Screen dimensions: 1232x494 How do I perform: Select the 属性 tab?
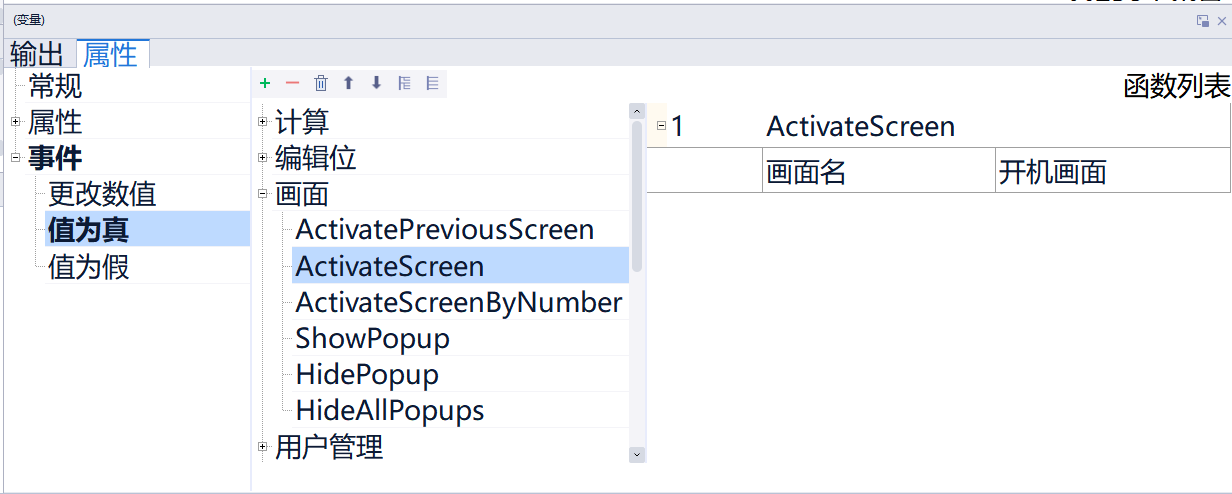110,54
